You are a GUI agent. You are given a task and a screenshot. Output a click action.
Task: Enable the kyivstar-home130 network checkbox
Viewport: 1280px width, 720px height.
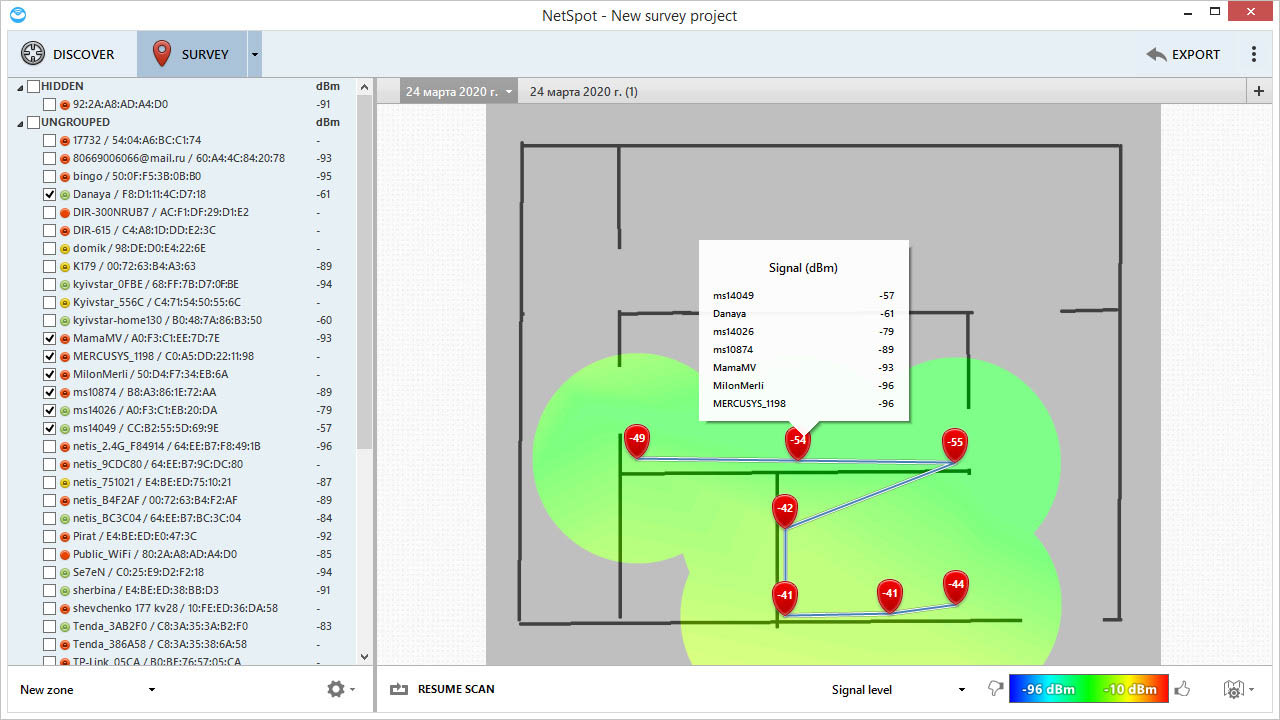click(50, 320)
